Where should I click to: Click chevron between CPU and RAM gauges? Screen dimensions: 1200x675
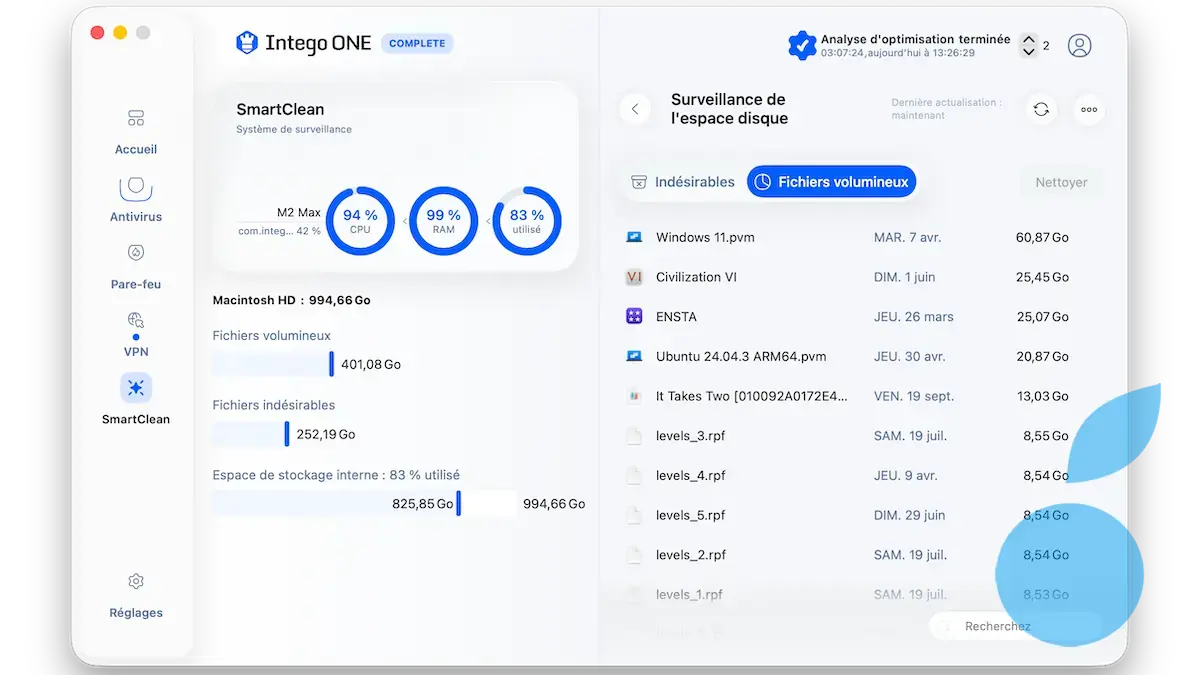(x=405, y=222)
